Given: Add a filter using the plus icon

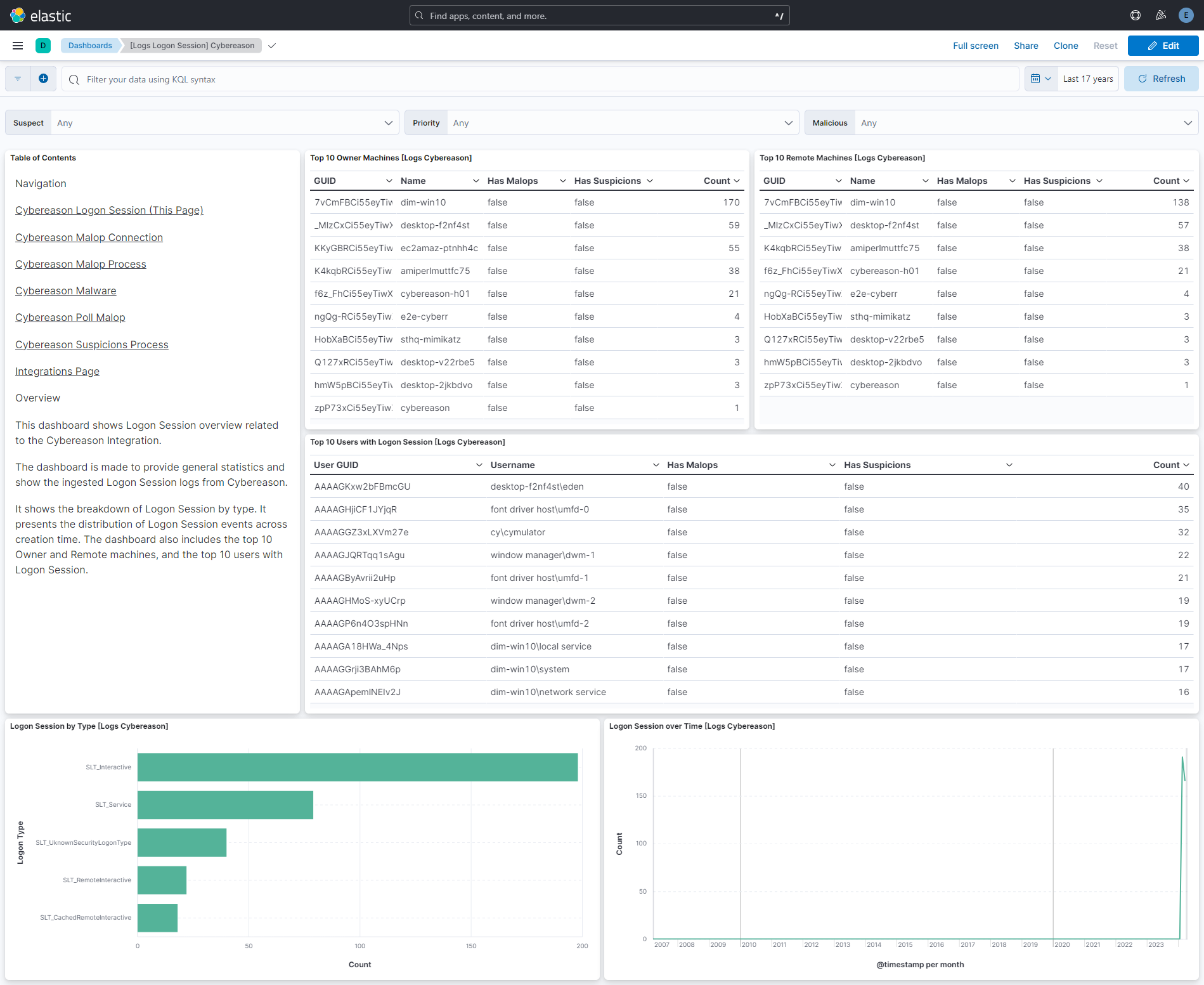Looking at the screenshot, I should pyautogui.click(x=43, y=79).
